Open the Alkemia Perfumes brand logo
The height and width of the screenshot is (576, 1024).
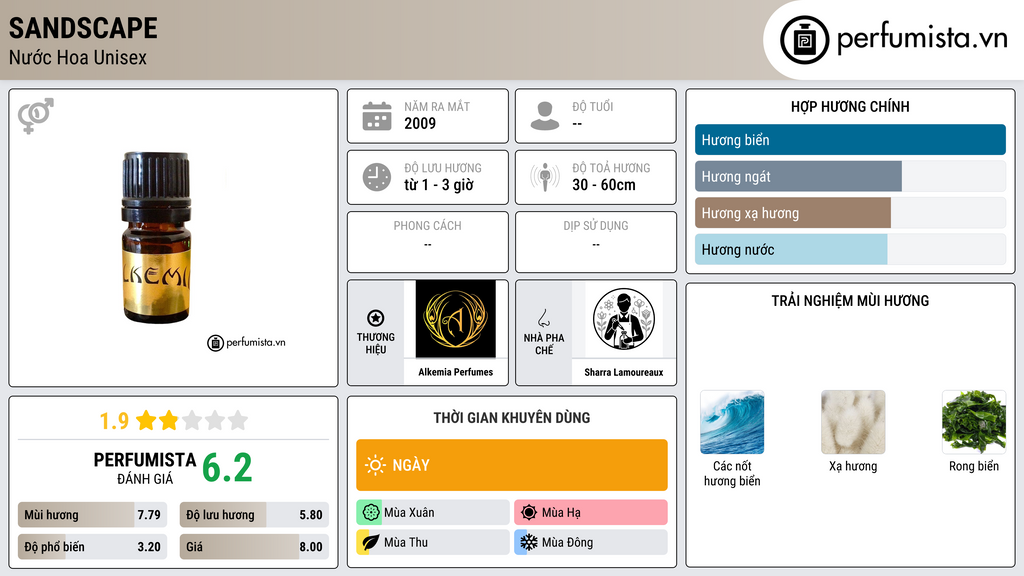(x=455, y=319)
